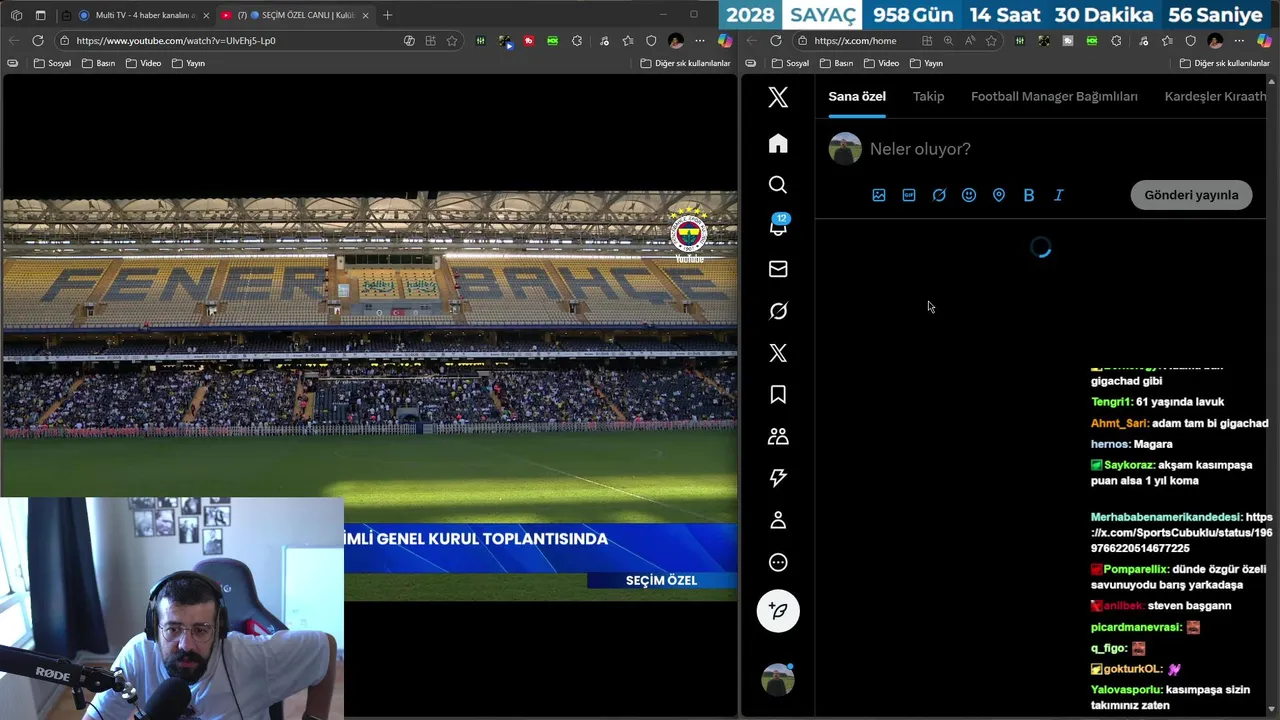Open X notifications bell with 12 badge
The height and width of the screenshot is (720, 1280).
tap(778, 226)
